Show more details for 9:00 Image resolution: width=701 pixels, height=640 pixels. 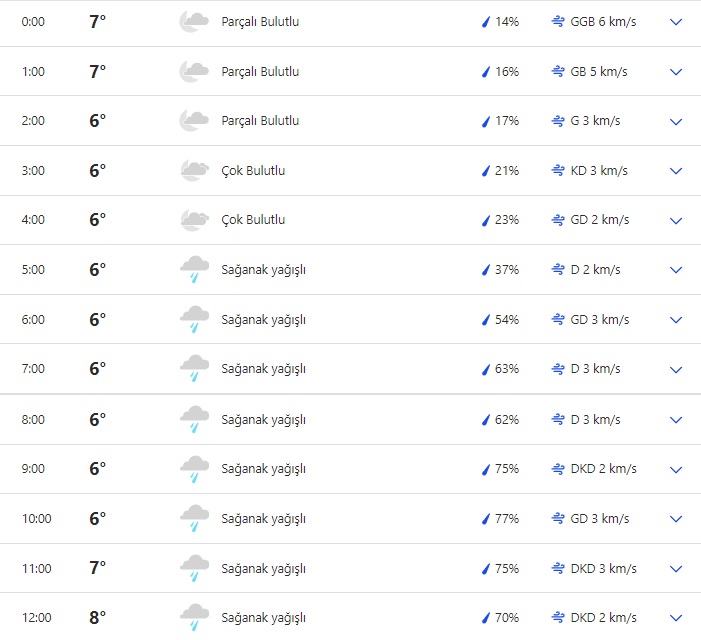tap(676, 469)
